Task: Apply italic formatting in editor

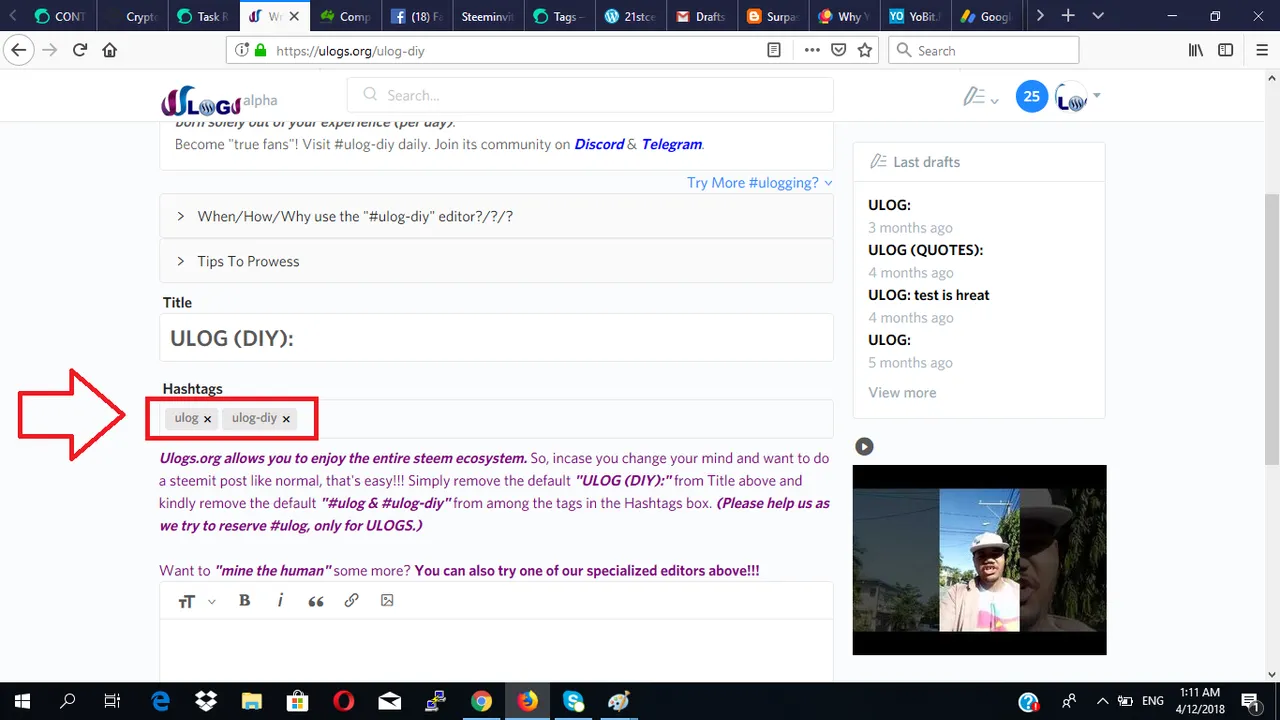Action: pyautogui.click(x=280, y=601)
